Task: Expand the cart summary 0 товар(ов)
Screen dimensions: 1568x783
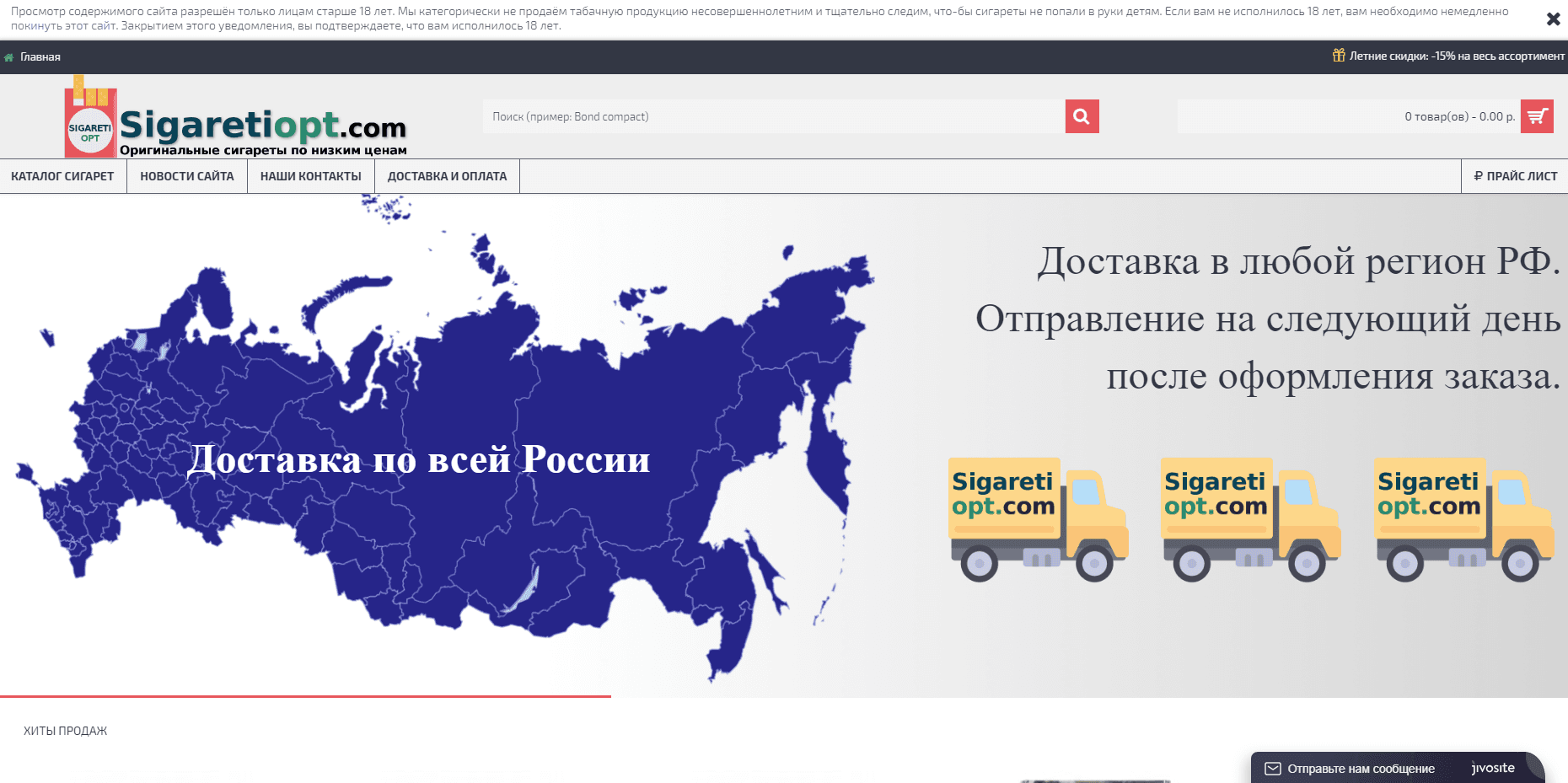Action: [x=1458, y=116]
